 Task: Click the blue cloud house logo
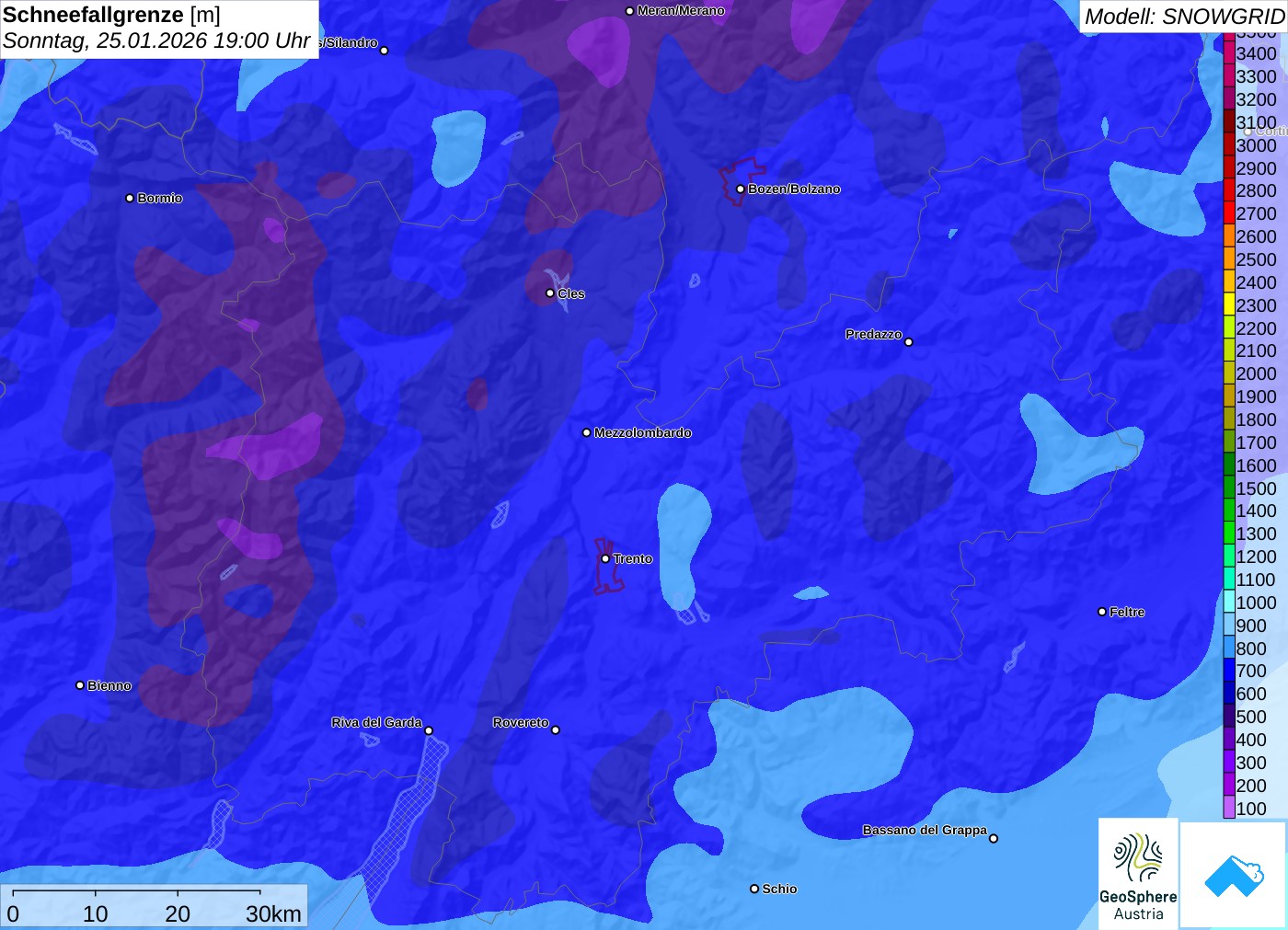tap(1234, 876)
